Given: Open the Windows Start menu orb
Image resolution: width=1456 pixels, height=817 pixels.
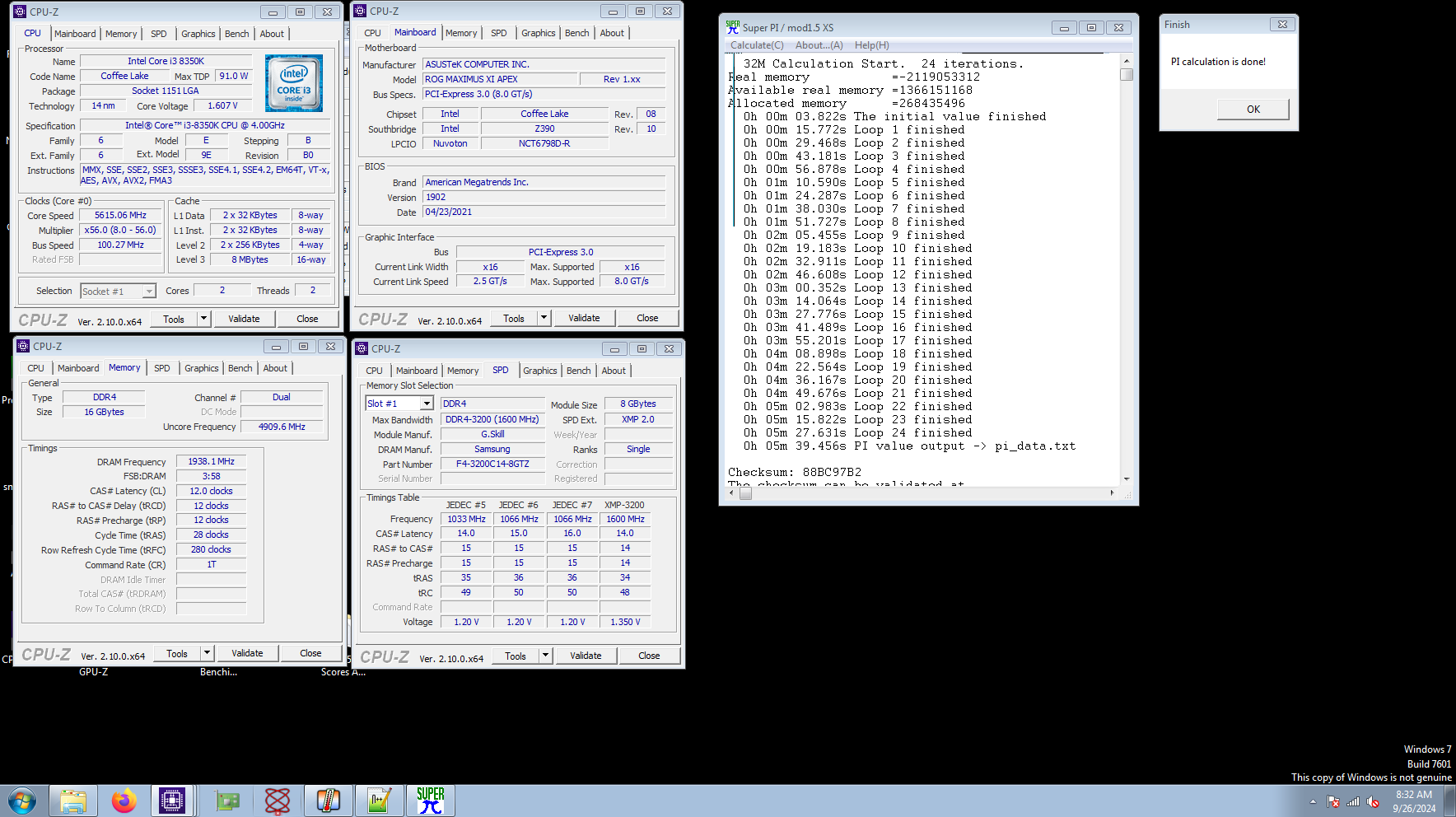Looking at the screenshot, I should click(x=22, y=801).
